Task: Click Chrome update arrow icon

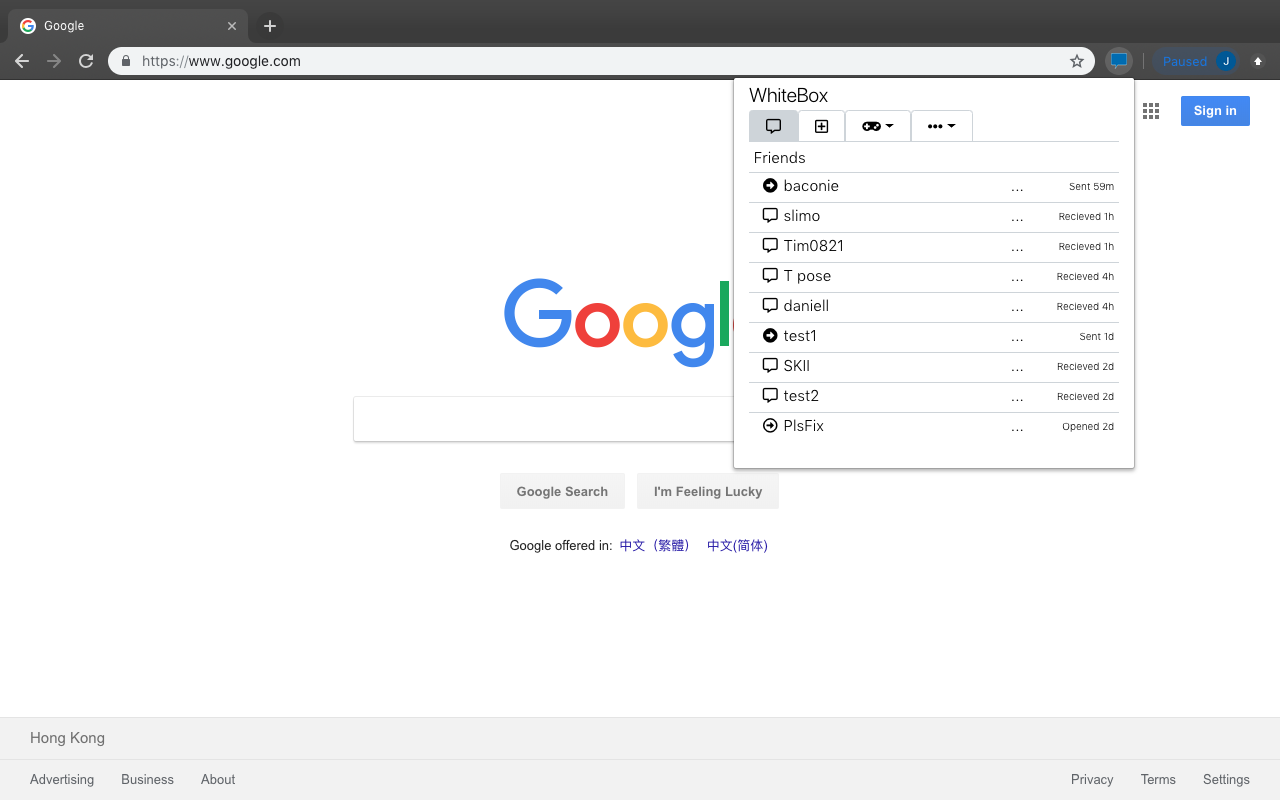Action: [x=1258, y=61]
